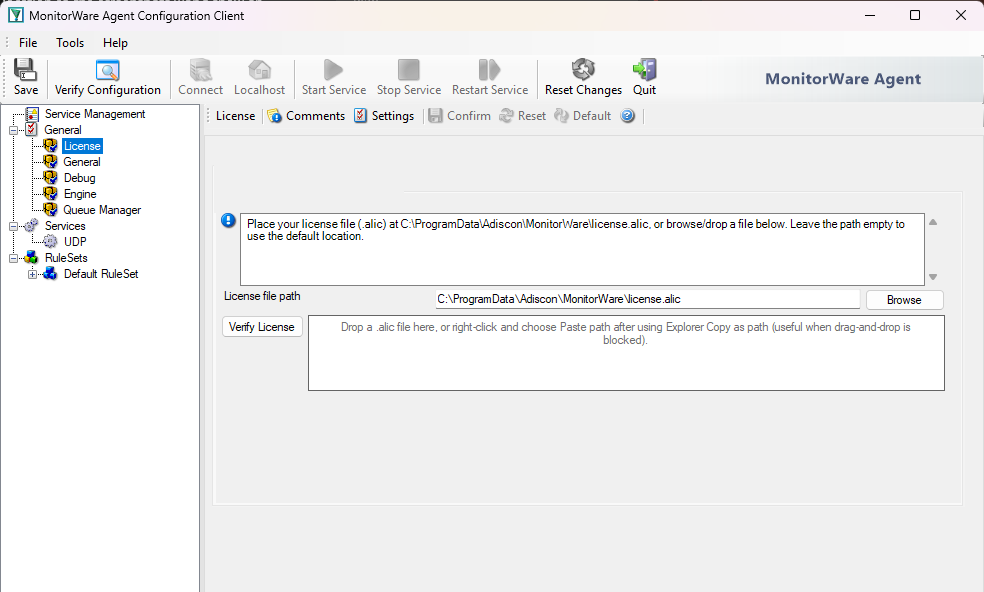
Task: Select the Engine tree node
Action: [80, 194]
